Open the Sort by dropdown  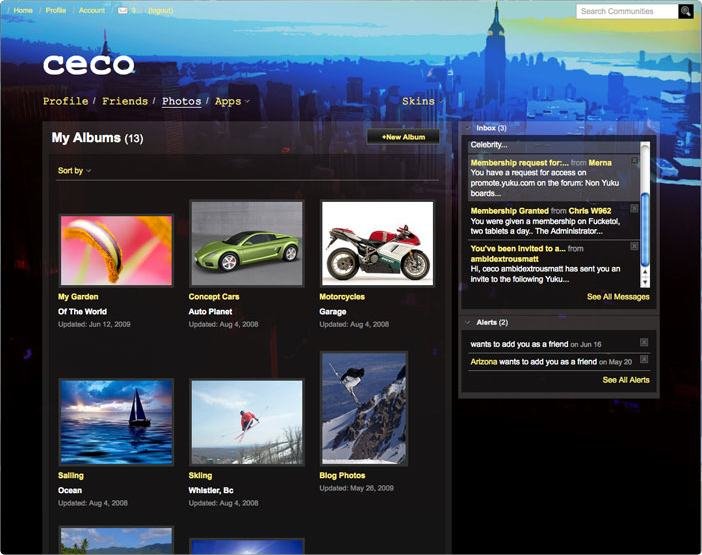74,171
